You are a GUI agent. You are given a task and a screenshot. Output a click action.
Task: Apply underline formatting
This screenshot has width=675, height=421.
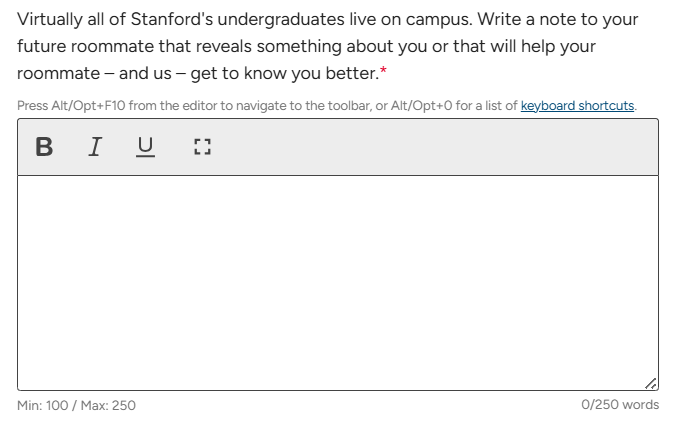click(x=146, y=147)
